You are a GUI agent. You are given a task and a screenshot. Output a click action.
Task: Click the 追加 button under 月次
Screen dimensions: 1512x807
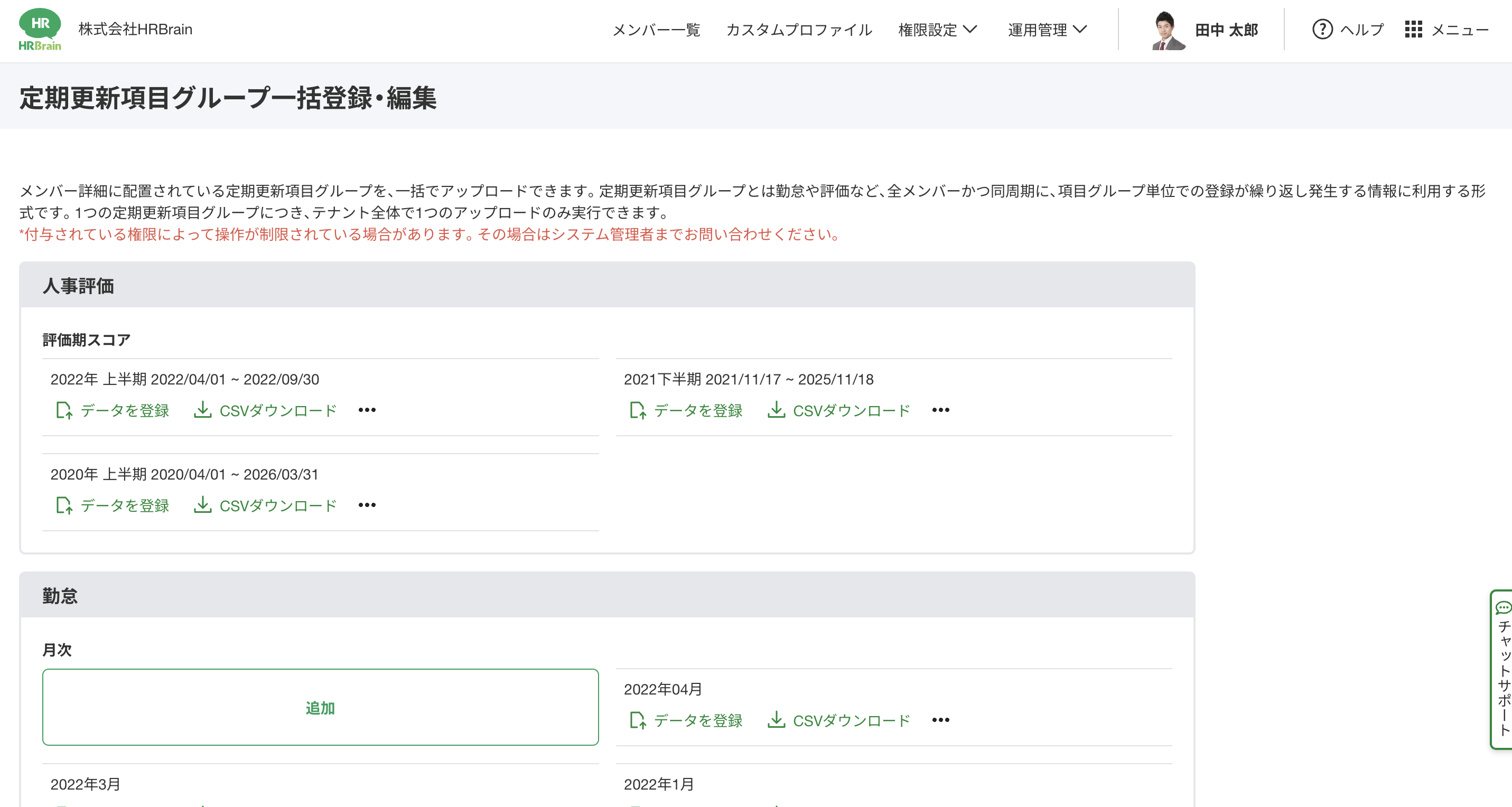[x=321, y=707]
